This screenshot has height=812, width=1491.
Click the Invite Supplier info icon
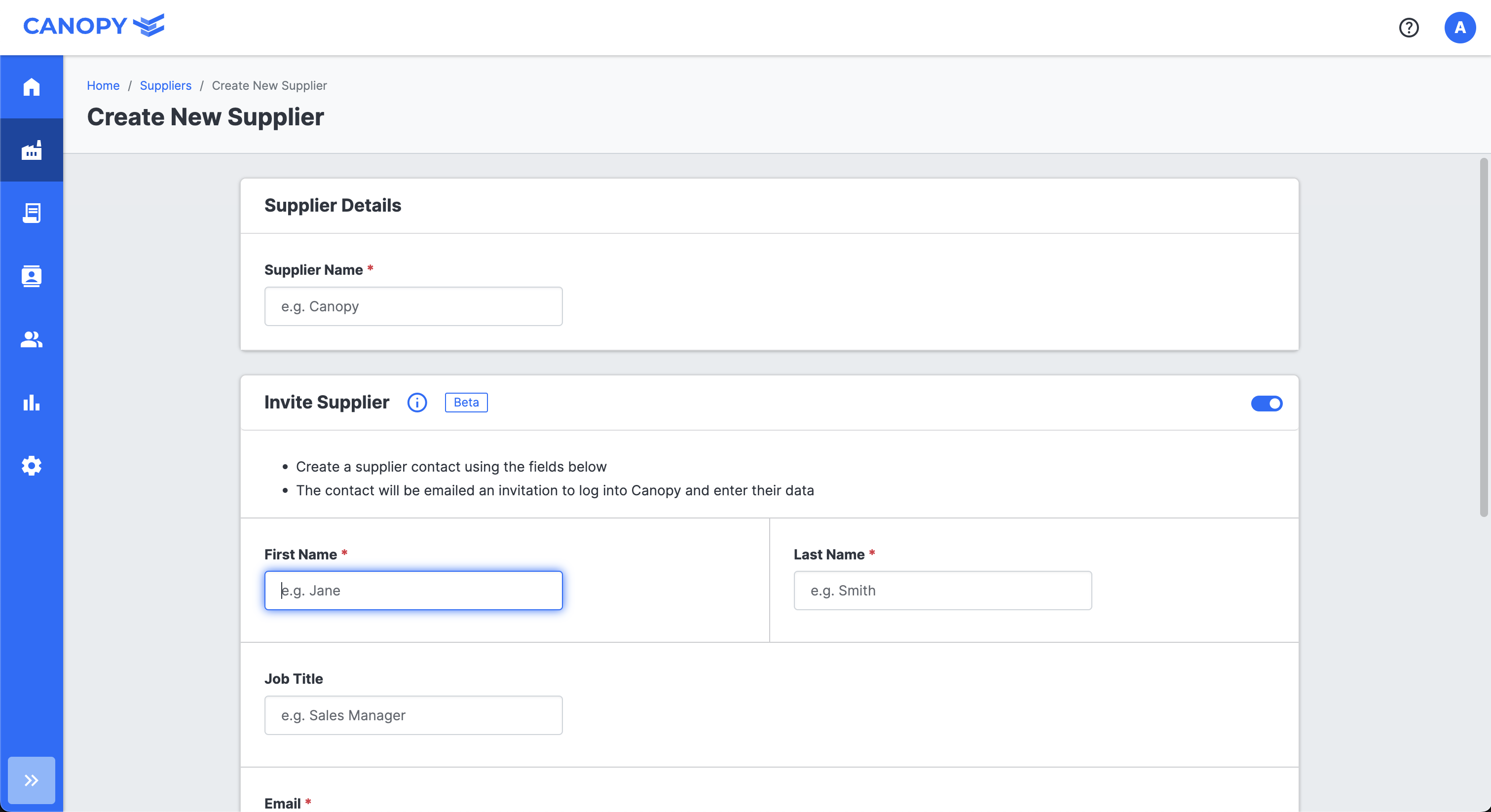(x=417, y=402)
